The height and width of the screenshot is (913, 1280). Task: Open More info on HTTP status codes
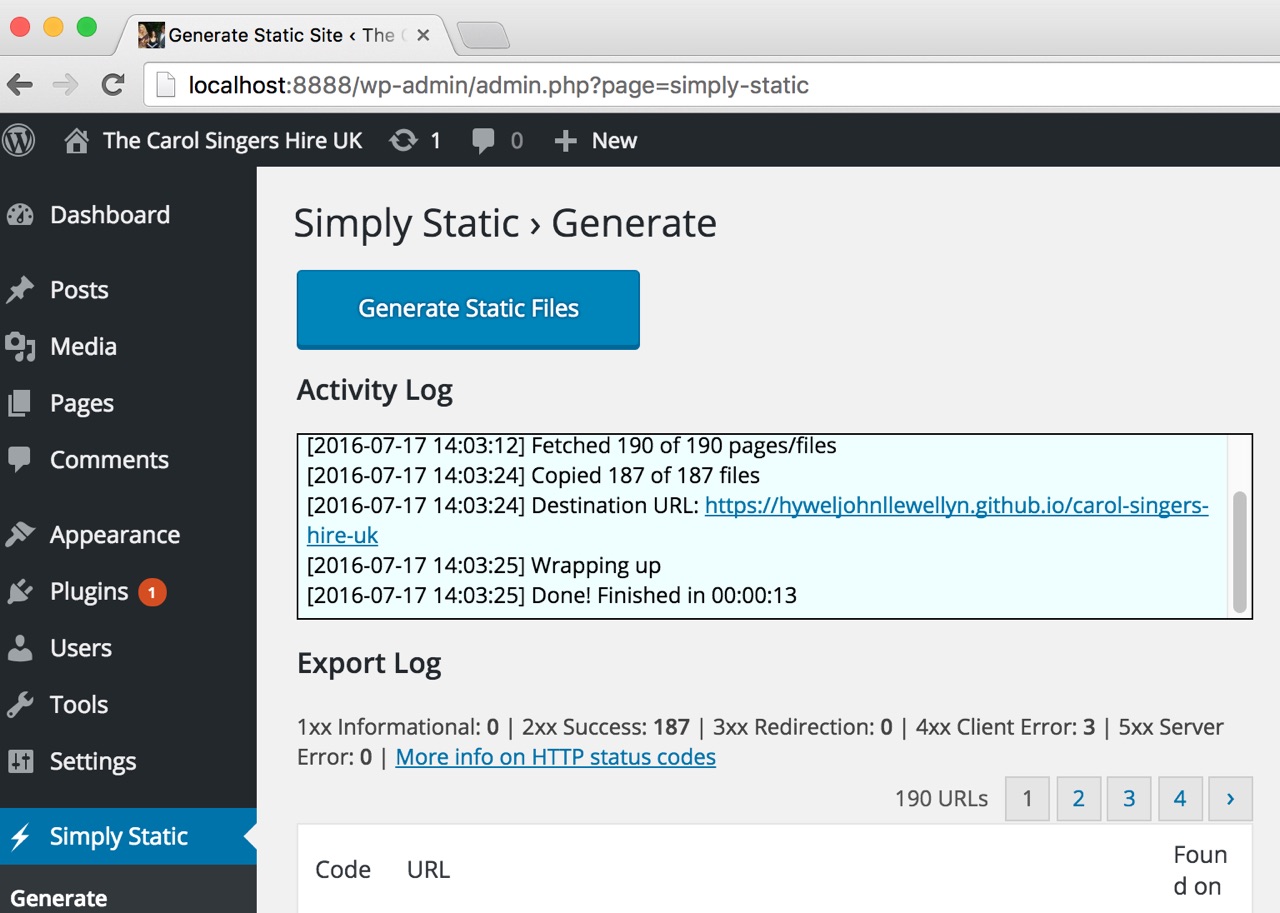click(x=555, y=757)
